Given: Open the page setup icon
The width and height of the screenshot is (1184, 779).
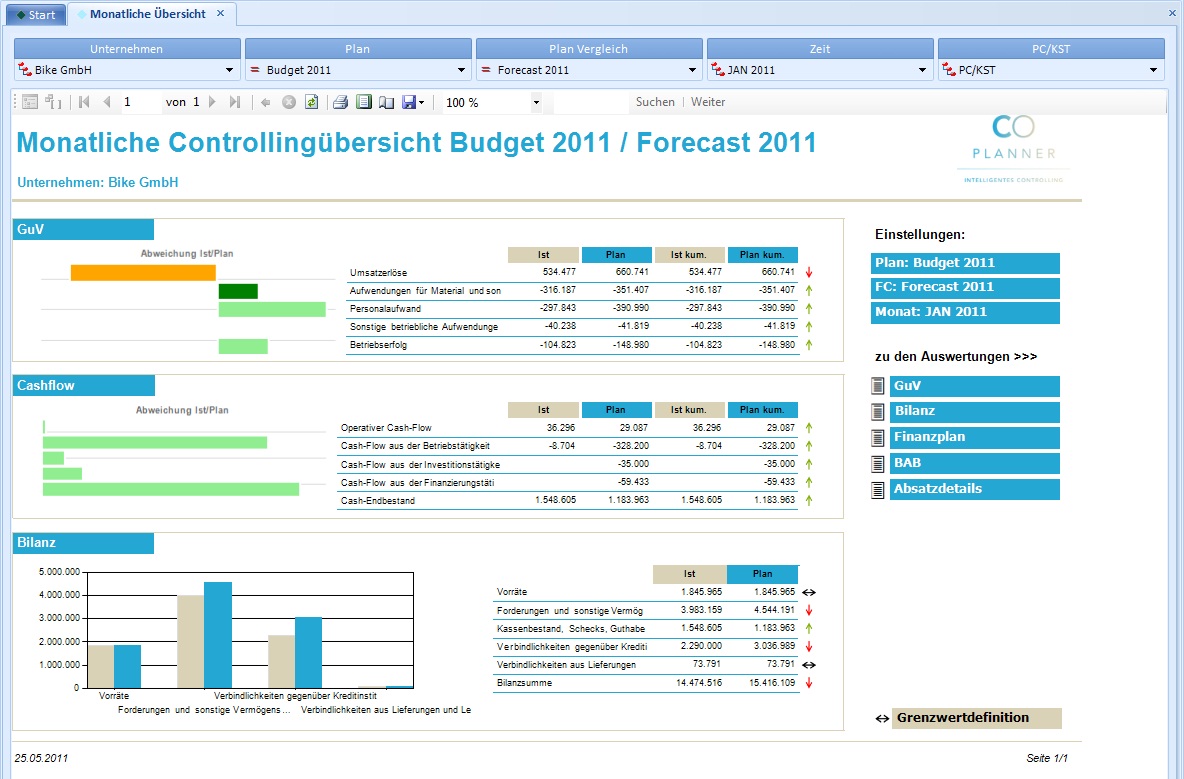Looking at the screenshot, I should pos(387,102).
